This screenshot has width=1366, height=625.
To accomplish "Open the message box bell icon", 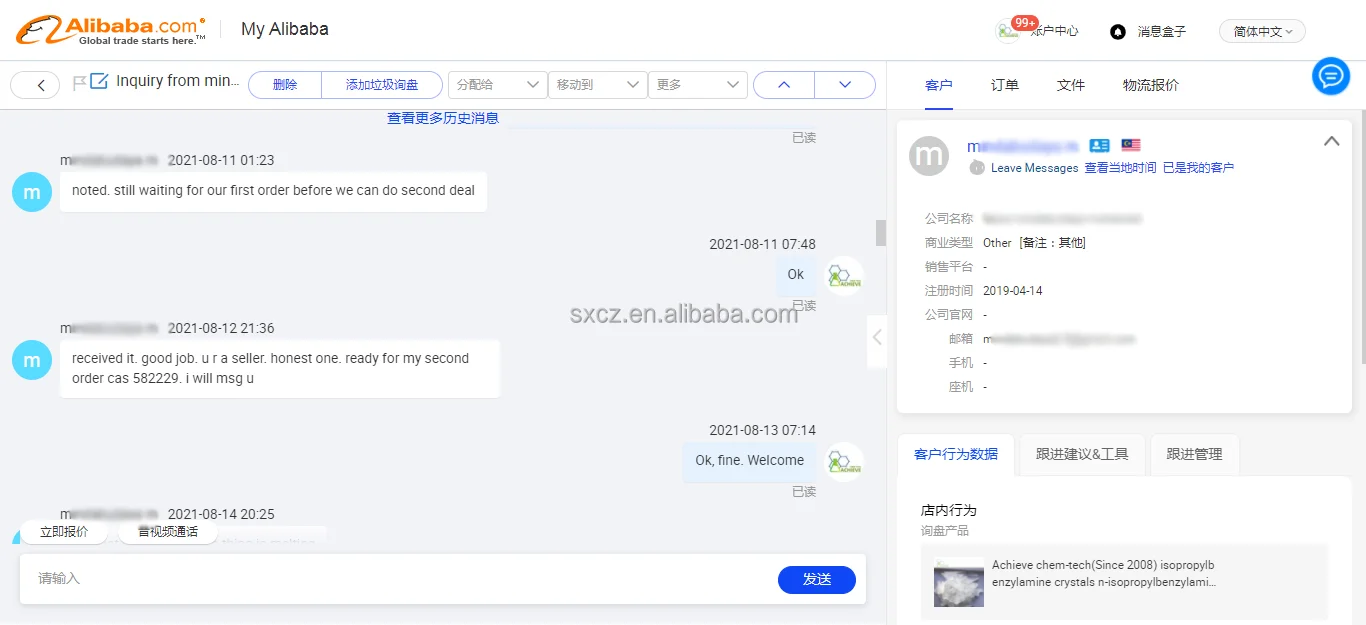I will (1118, 31).
